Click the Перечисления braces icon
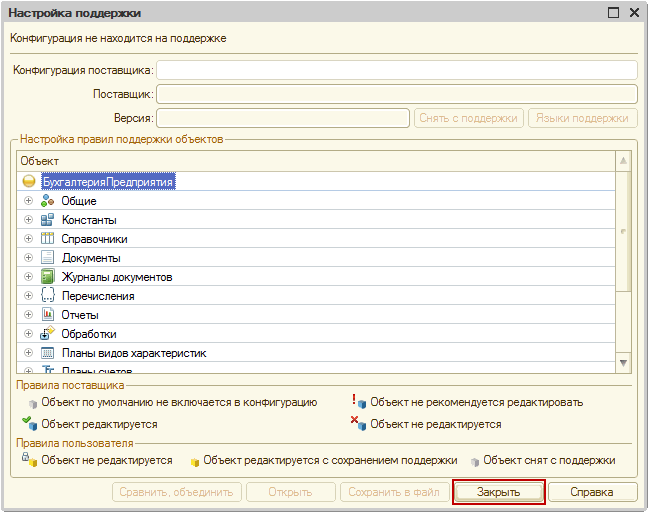 [47, 296]
